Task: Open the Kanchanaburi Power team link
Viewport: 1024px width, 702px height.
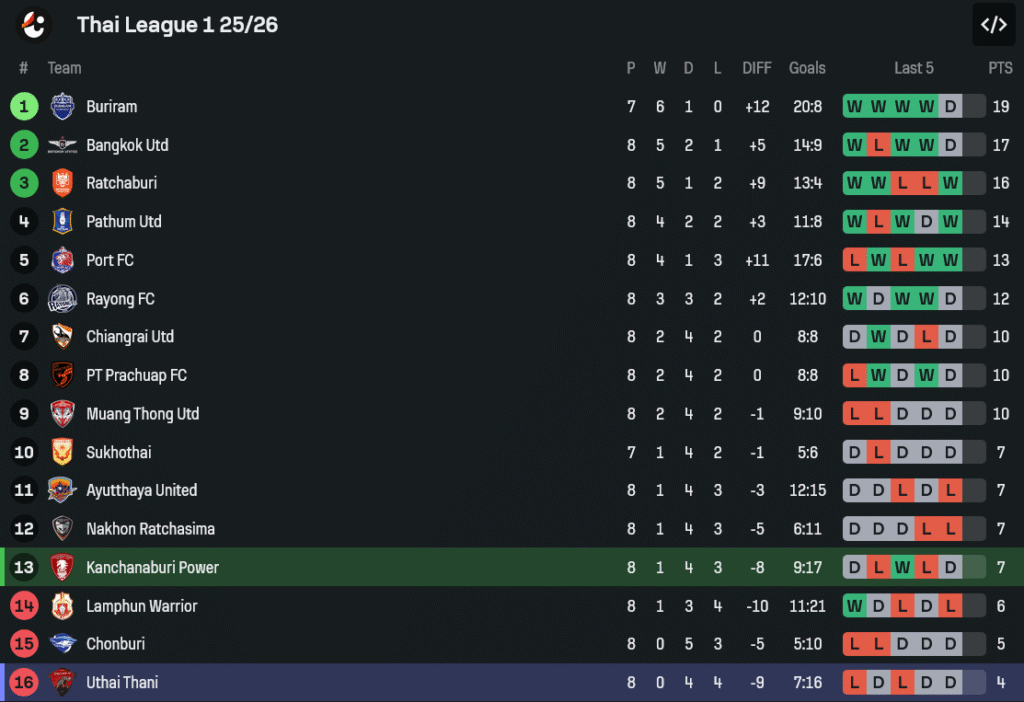Action: (x=152, y=567)
